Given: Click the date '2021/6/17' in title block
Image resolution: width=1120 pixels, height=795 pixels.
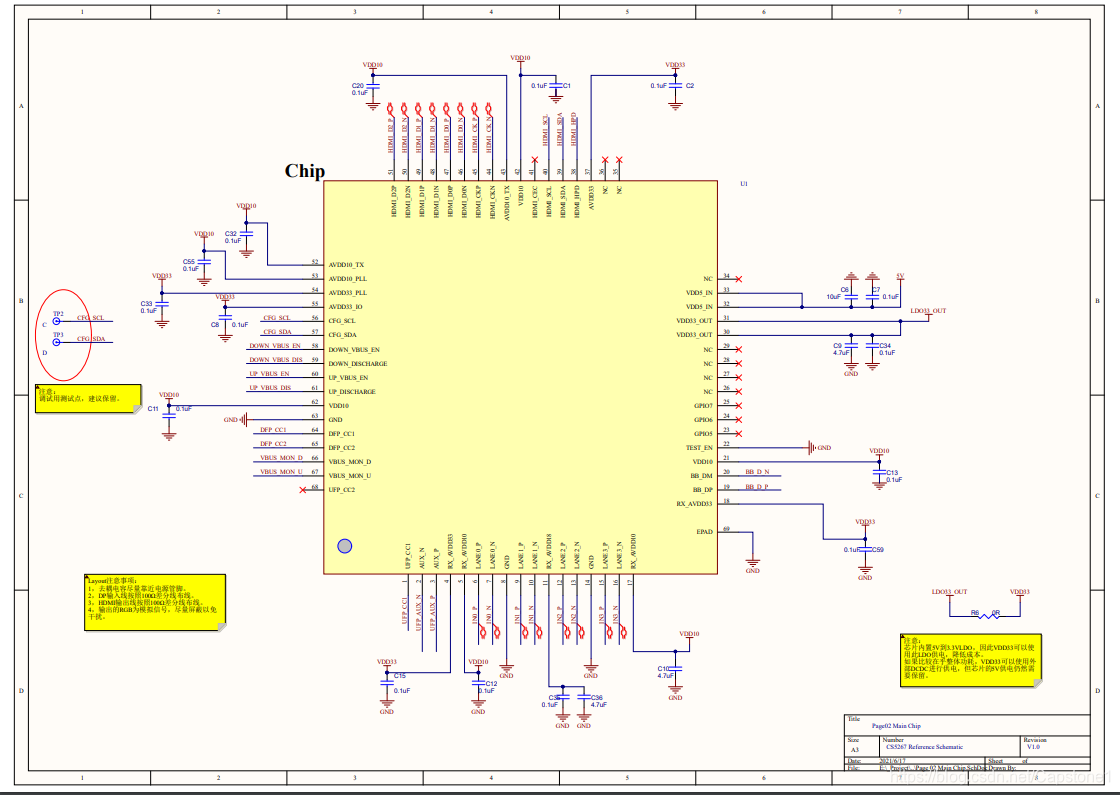Looking at the screenshot, I should pos(891,761).
